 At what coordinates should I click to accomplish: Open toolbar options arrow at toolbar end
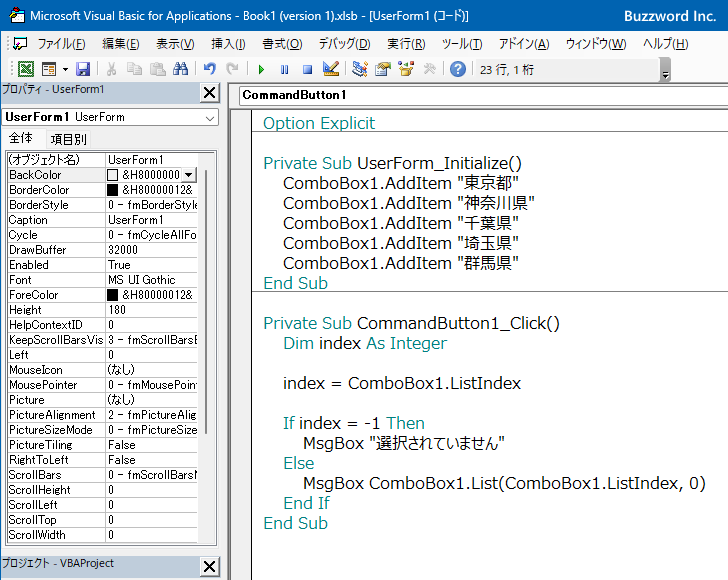[x=665, y=70]
